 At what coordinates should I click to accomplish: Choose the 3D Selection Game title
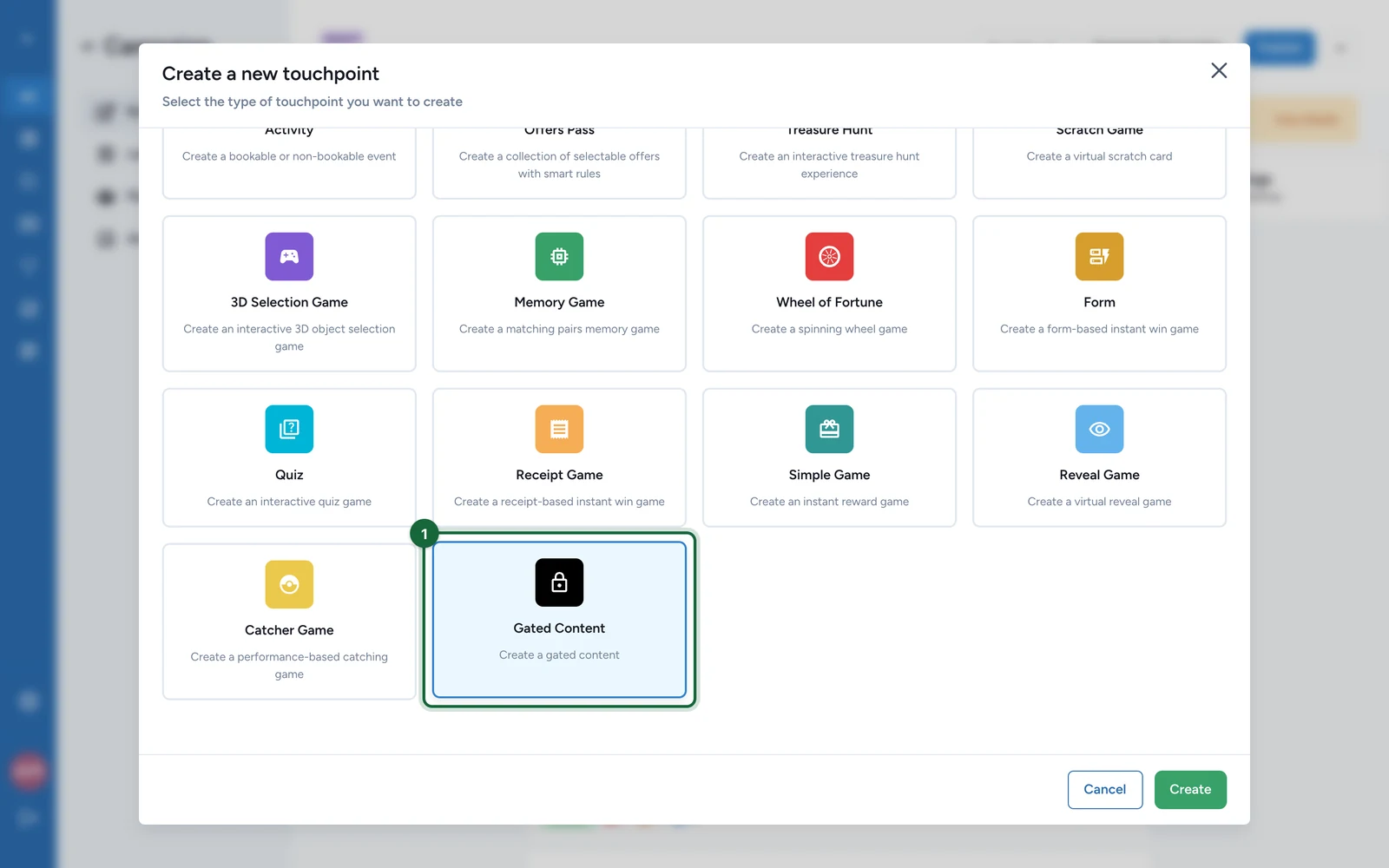coord(289,302)
